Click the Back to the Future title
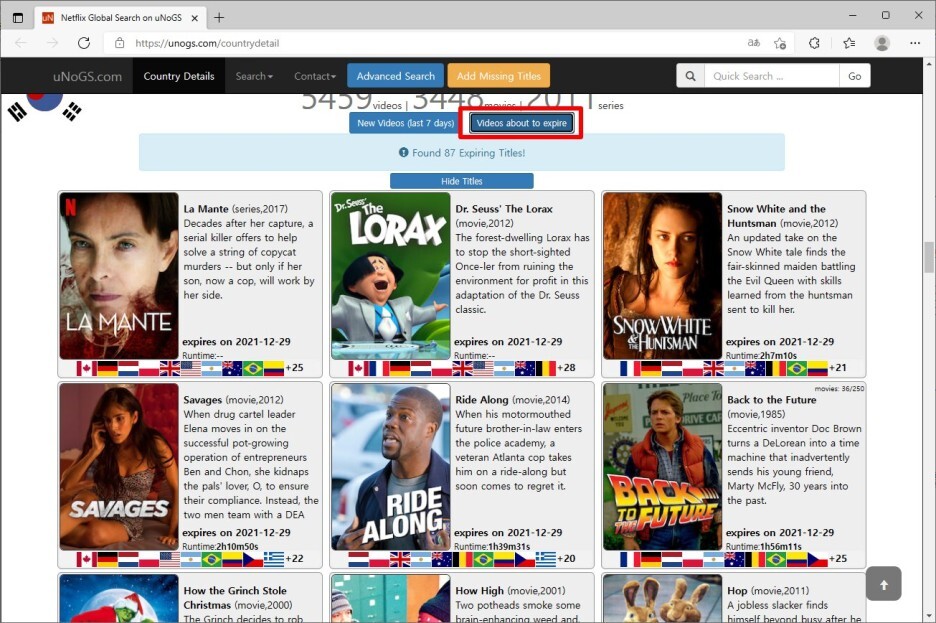The image size is (936, 623). (771, 400)
